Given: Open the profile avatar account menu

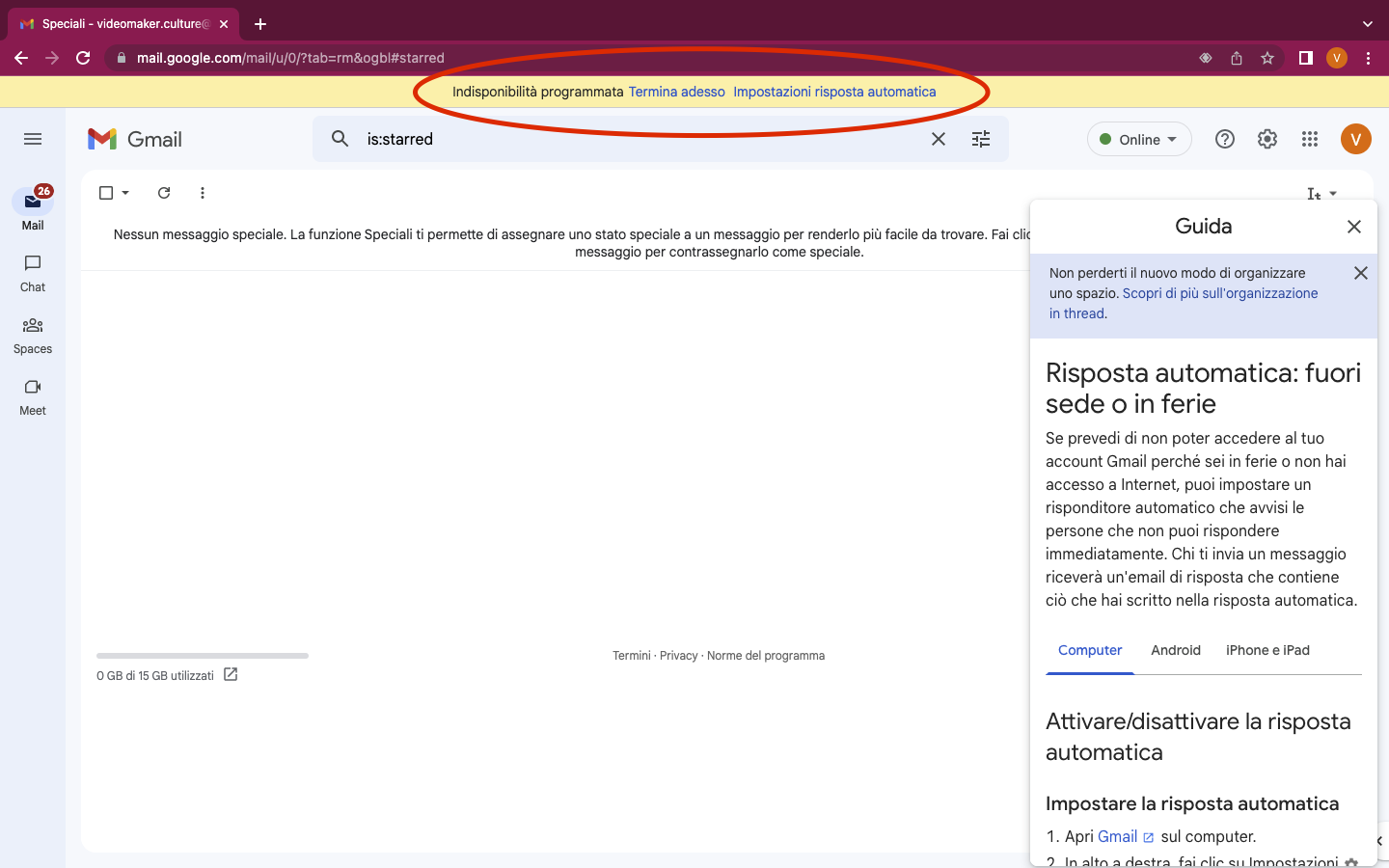Looking at the screenshot, I should (x=1355, y=139).
